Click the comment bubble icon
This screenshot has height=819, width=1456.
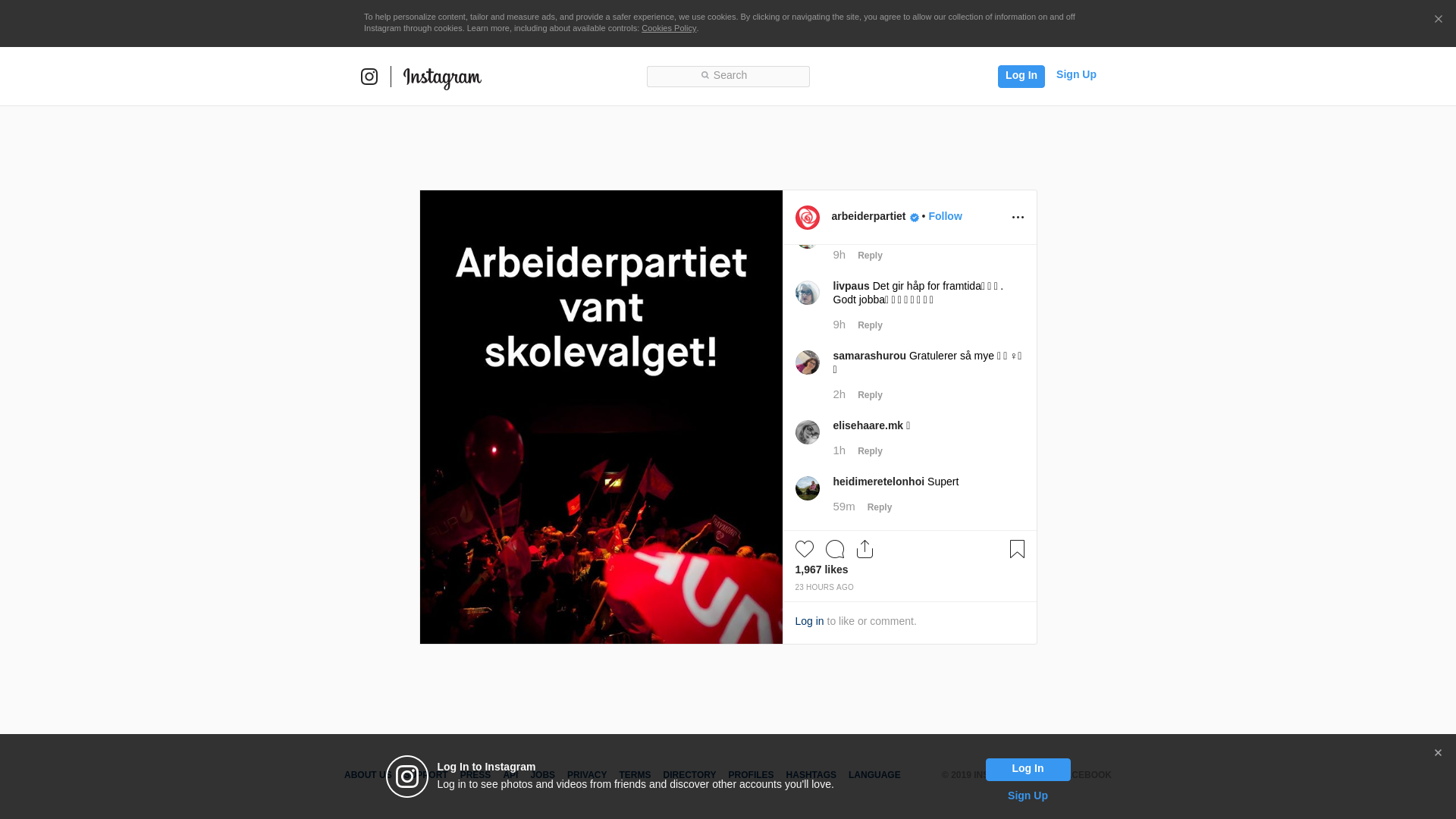click(835, 549)
